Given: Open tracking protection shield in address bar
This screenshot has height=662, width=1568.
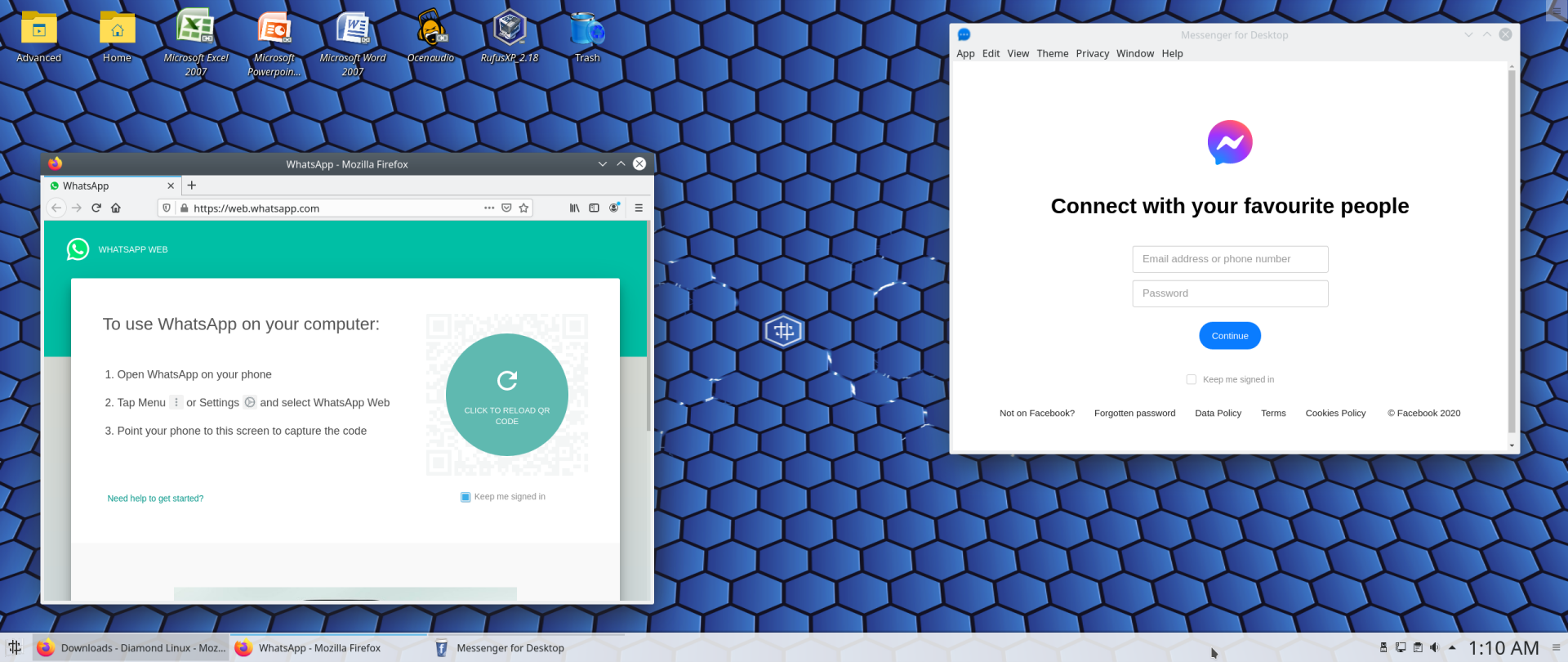Looking at the screenshot, I should [167, 208].
